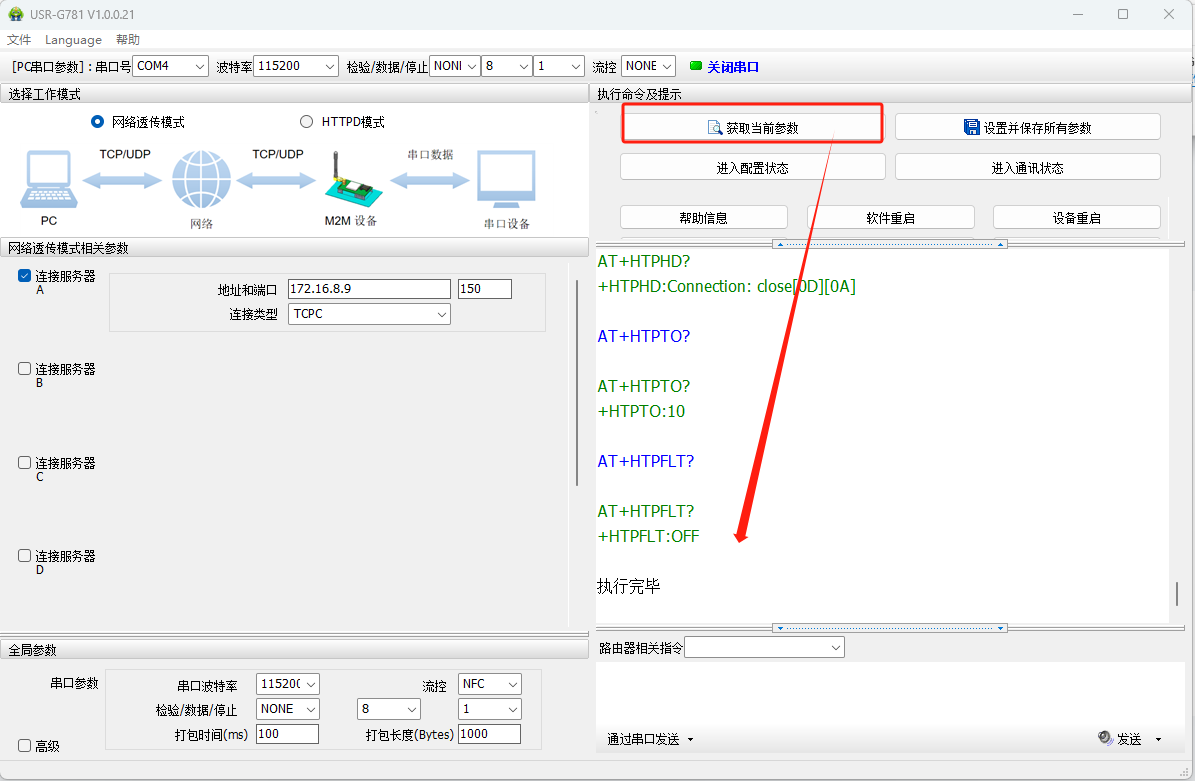Click the speaker icon beside 发送

click(1105, 738)
